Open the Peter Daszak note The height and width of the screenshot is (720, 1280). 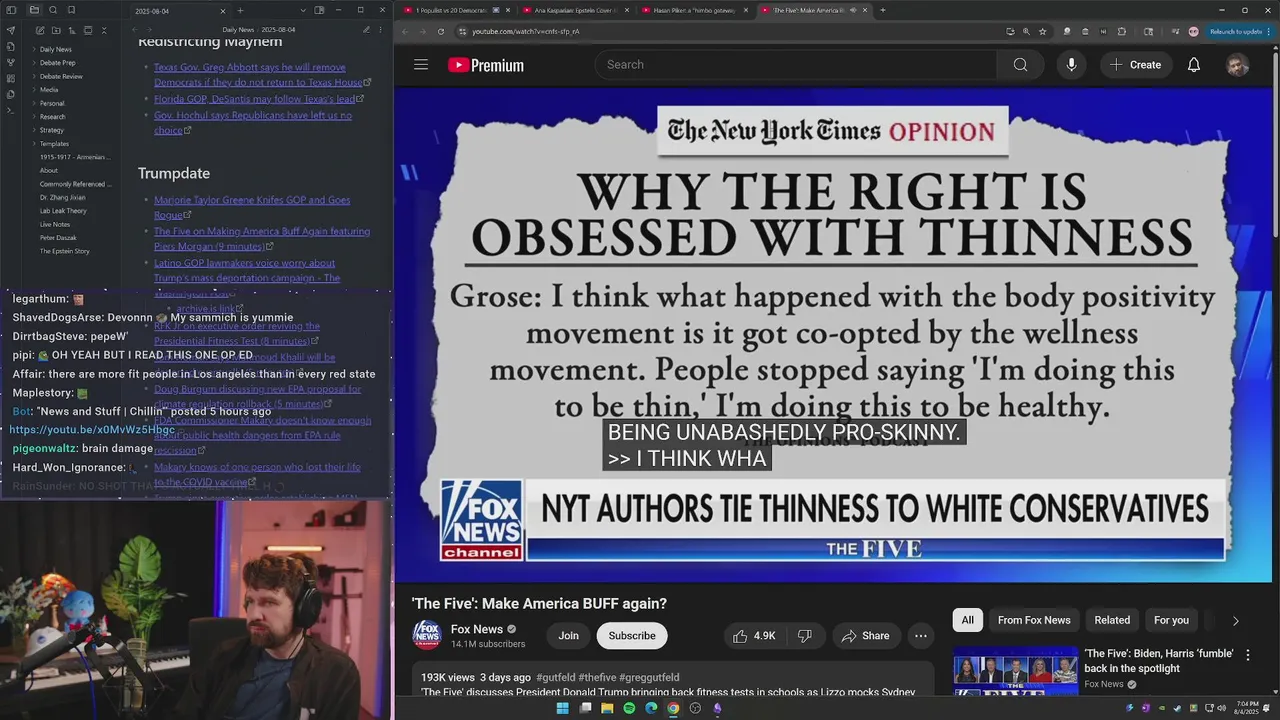pyautogui.click(x=58, y=238)
